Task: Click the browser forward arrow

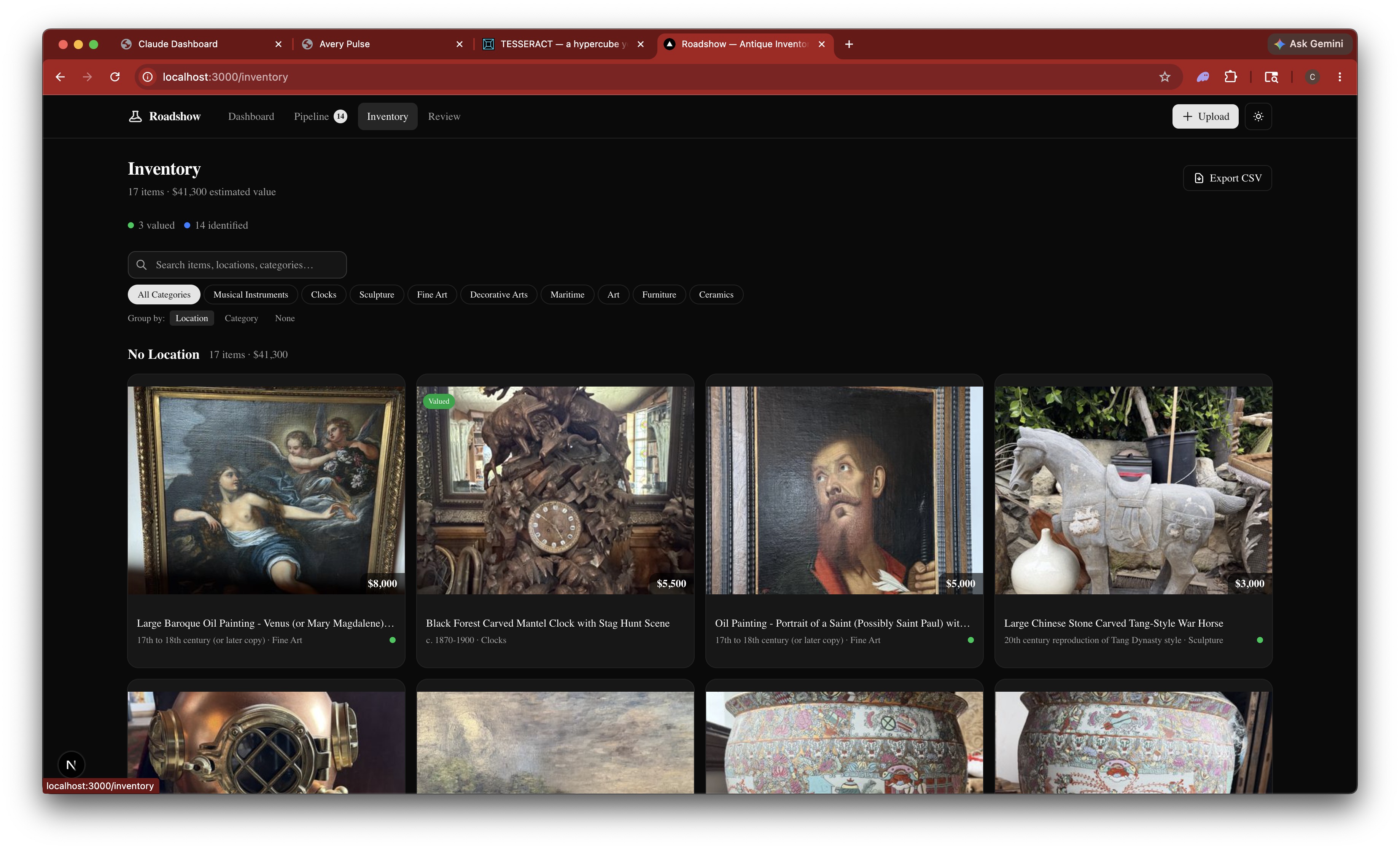Action: click(87, 77)
